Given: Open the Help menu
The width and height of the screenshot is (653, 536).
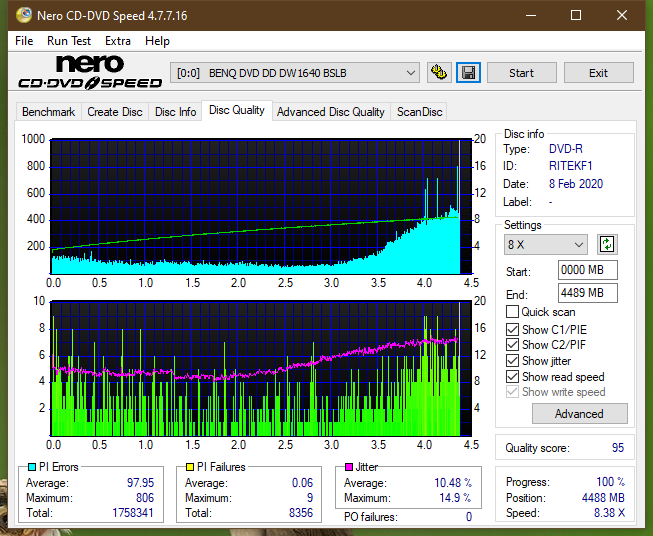Looking at the screenshot, I should pos(157,41).
